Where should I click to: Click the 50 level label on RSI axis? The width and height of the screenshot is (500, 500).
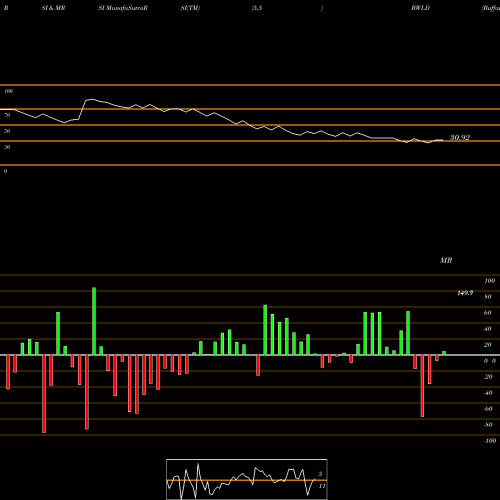click(7, 131)
